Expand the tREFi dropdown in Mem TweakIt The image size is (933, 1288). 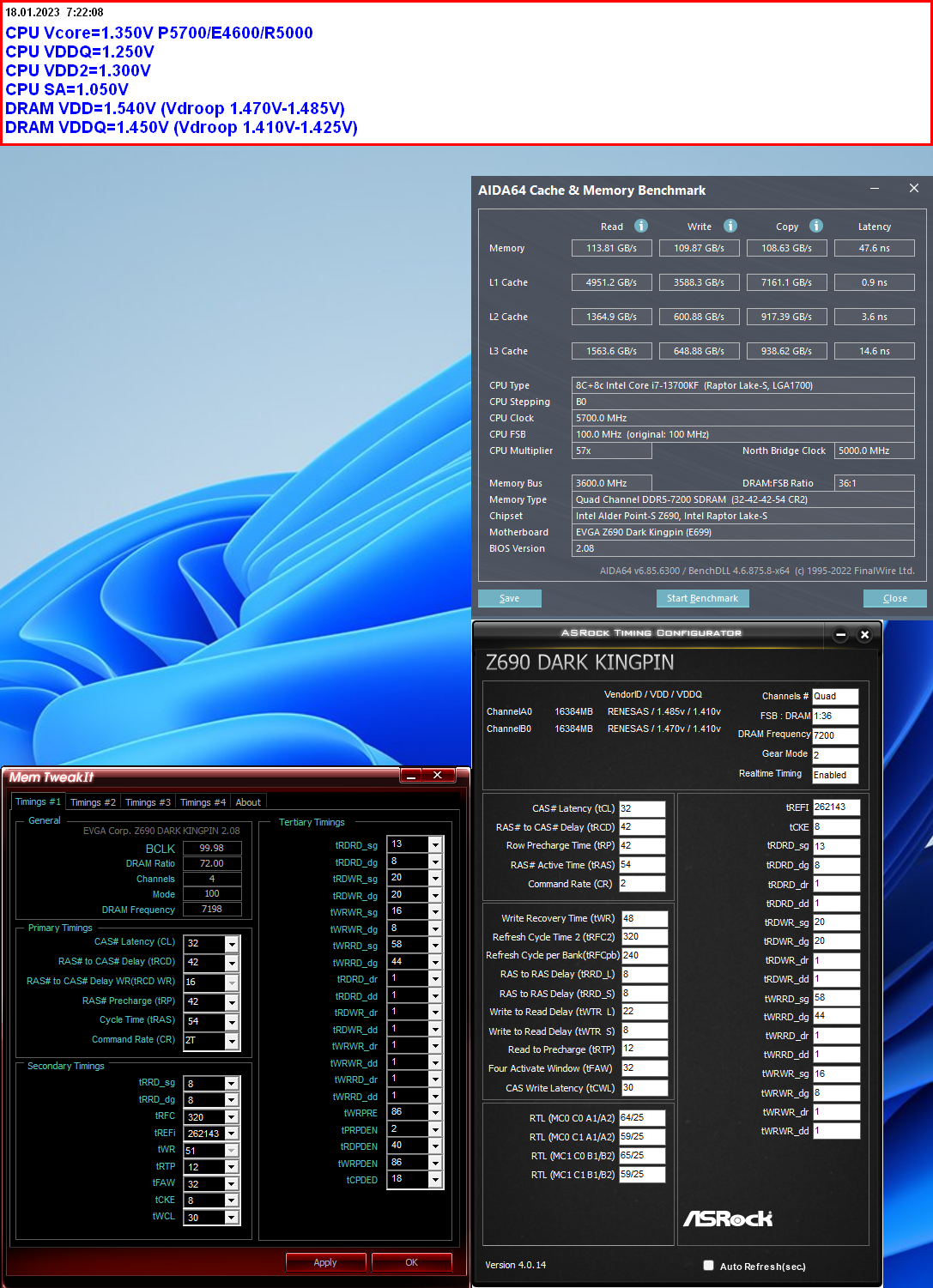(x=232, y=1134)
